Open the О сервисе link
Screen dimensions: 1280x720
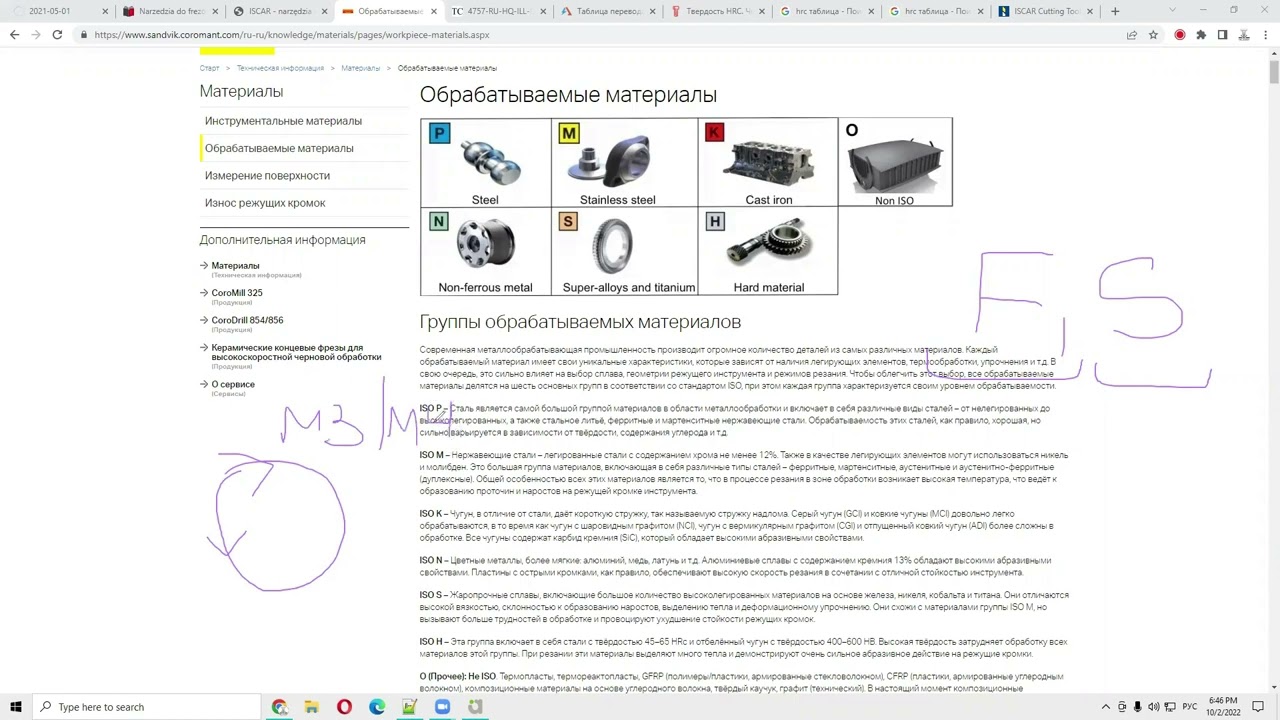pos(233,384)
